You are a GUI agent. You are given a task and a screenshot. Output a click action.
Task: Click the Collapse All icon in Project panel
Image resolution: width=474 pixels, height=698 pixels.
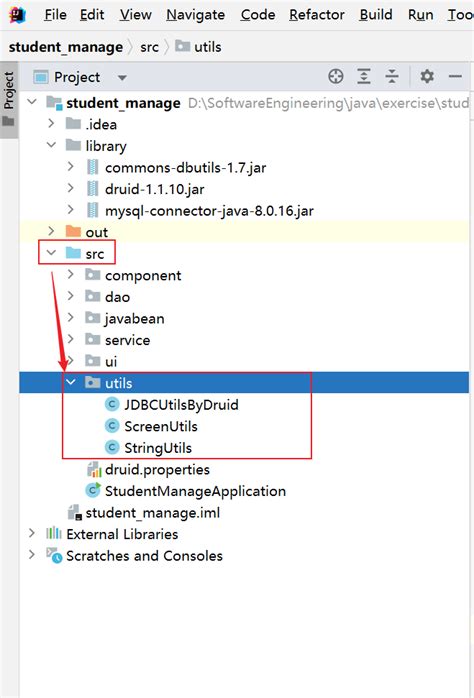[x=392, y=77]
